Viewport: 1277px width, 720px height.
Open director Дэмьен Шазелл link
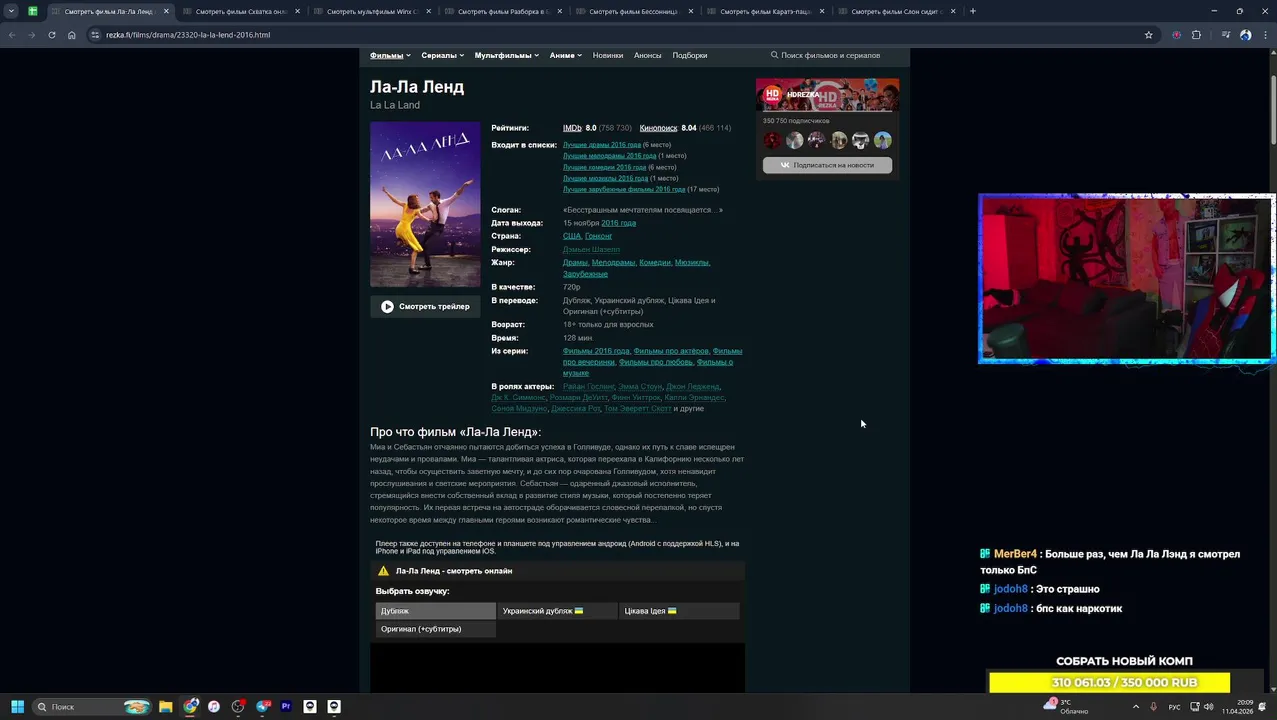pyautogui.click(x=591, y=249)
